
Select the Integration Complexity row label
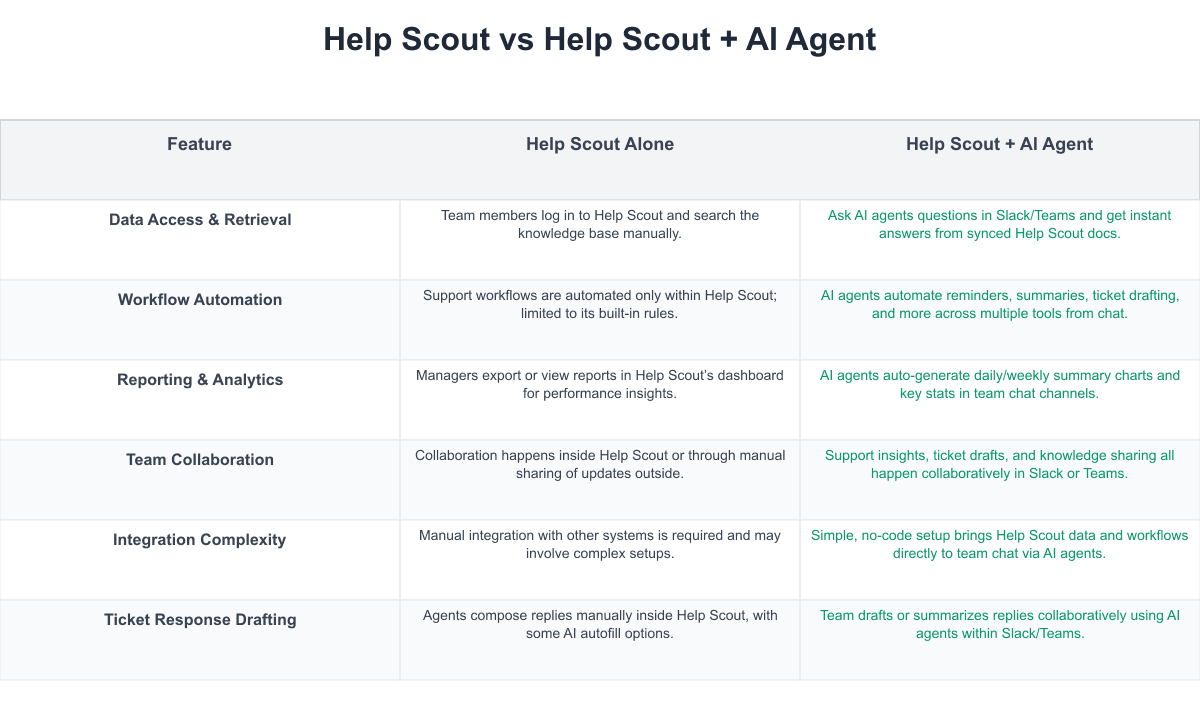point(200,540)
